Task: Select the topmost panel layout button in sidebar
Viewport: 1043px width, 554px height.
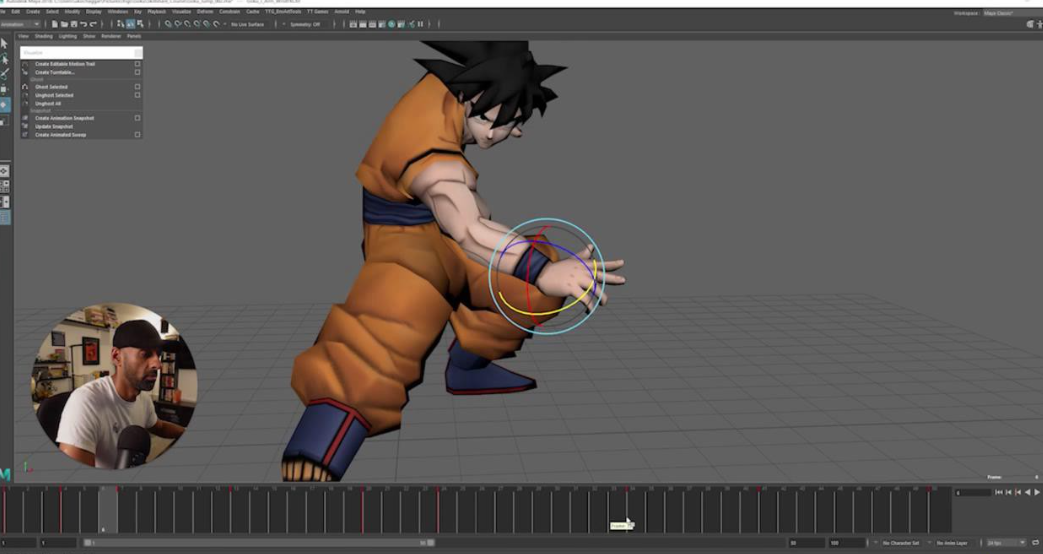Action: tap(5, 170)
